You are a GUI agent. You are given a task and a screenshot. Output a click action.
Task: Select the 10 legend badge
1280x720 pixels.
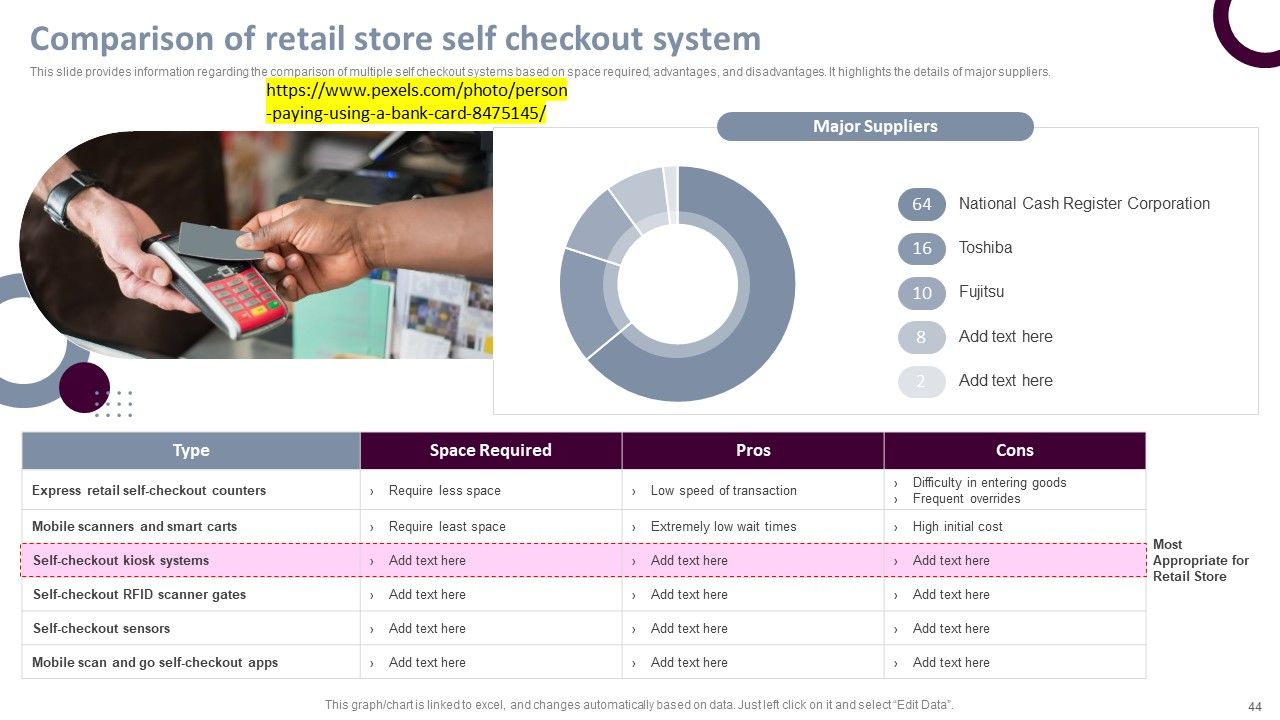(921, 293)
